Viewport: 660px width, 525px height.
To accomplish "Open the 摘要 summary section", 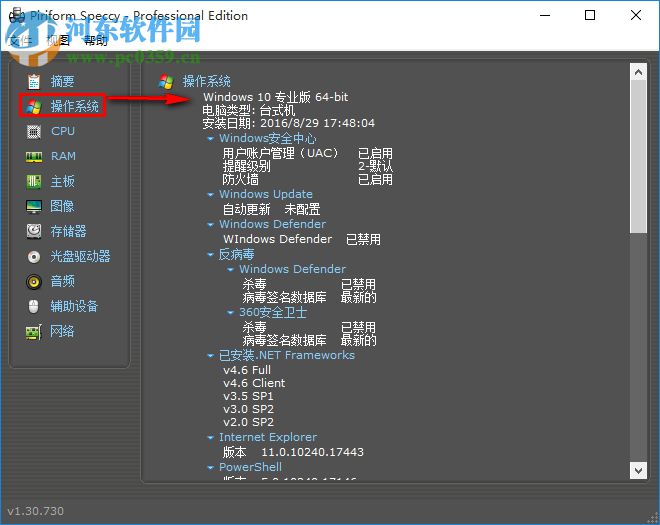I will 62,81.
